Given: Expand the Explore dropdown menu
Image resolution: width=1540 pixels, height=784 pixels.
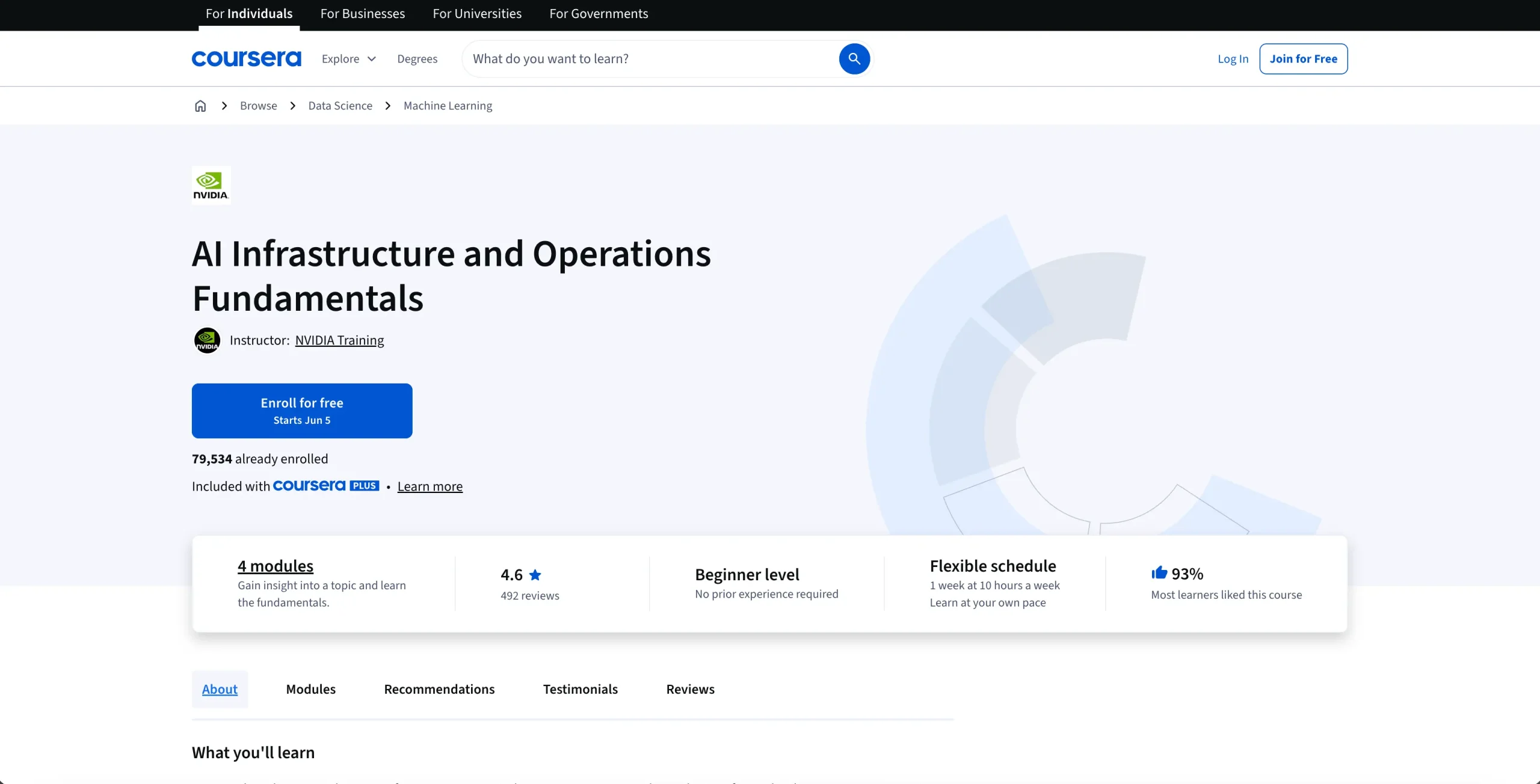Looking at the screenshot, I should (349, 59).
